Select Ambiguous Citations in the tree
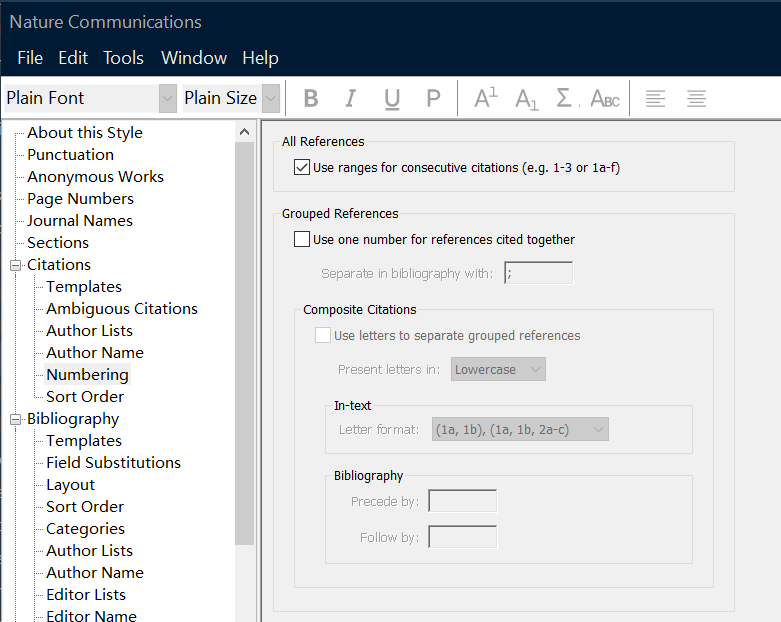This screenshot has width=781, height=622. (x=121, y=309)
